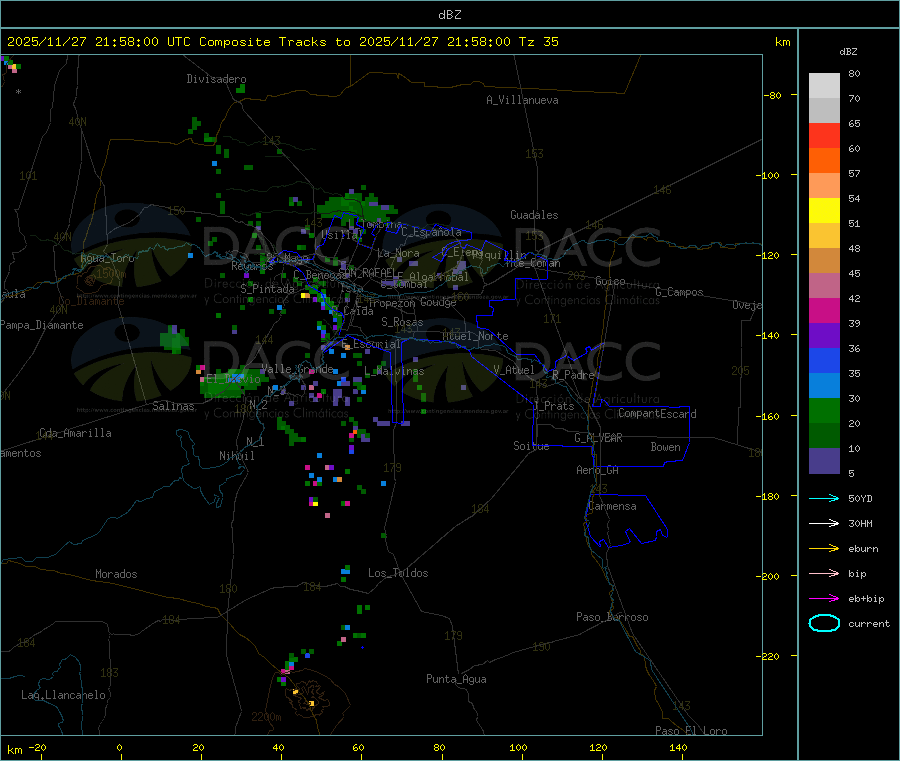Click the Lag.Llancanelo label
The height and width of the screenshot is (761, 900).
64,695
